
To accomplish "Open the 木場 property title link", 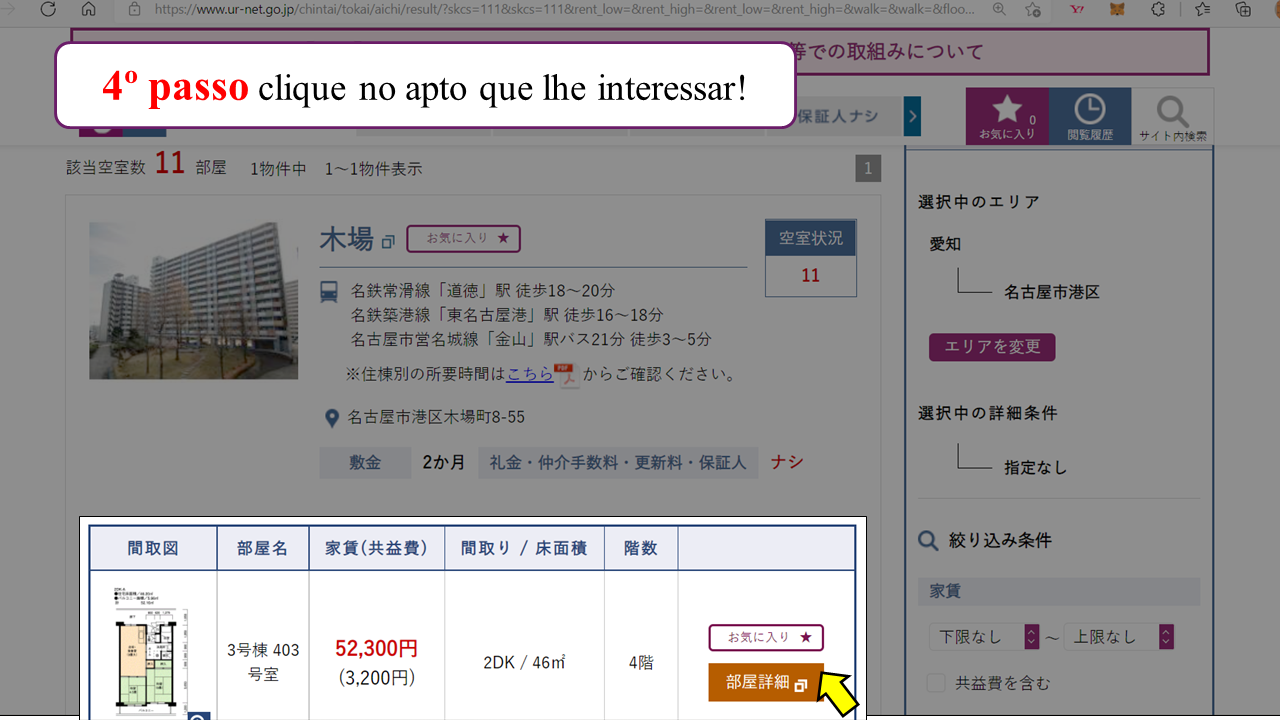I will pyautogui.click(x=347, y=240).
